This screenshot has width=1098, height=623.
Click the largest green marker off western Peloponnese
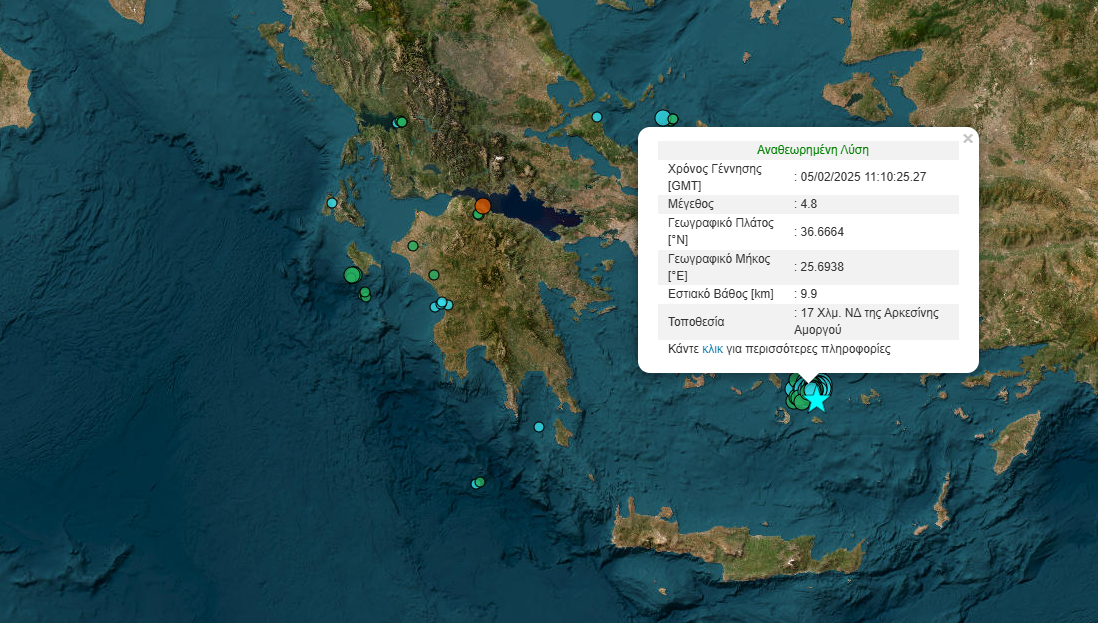point(352,275)
